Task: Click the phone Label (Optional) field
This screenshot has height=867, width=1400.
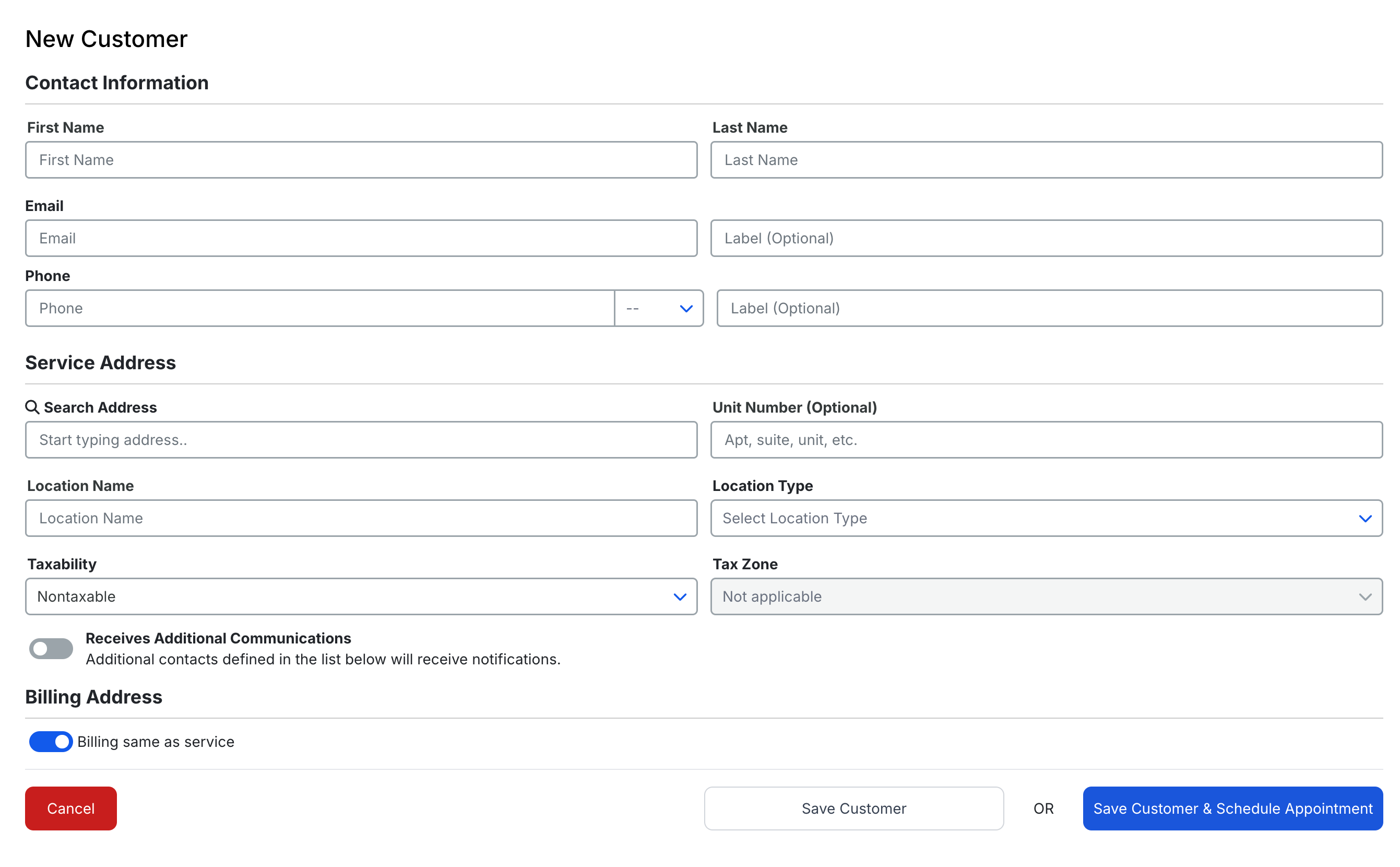Action: 1049,309
